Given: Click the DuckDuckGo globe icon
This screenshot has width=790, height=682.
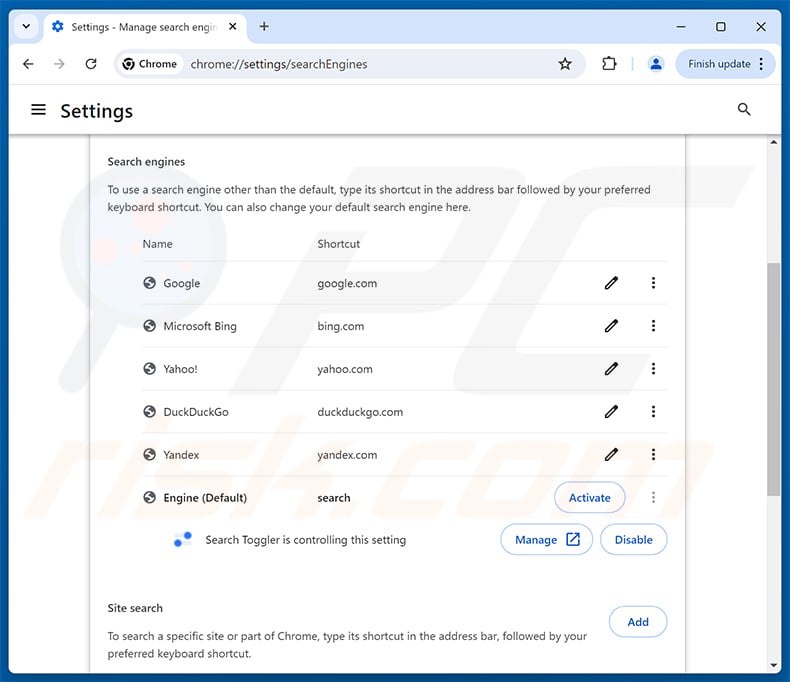Looking at the screenshot, I should pyautogui.click(x=149, y=412).
